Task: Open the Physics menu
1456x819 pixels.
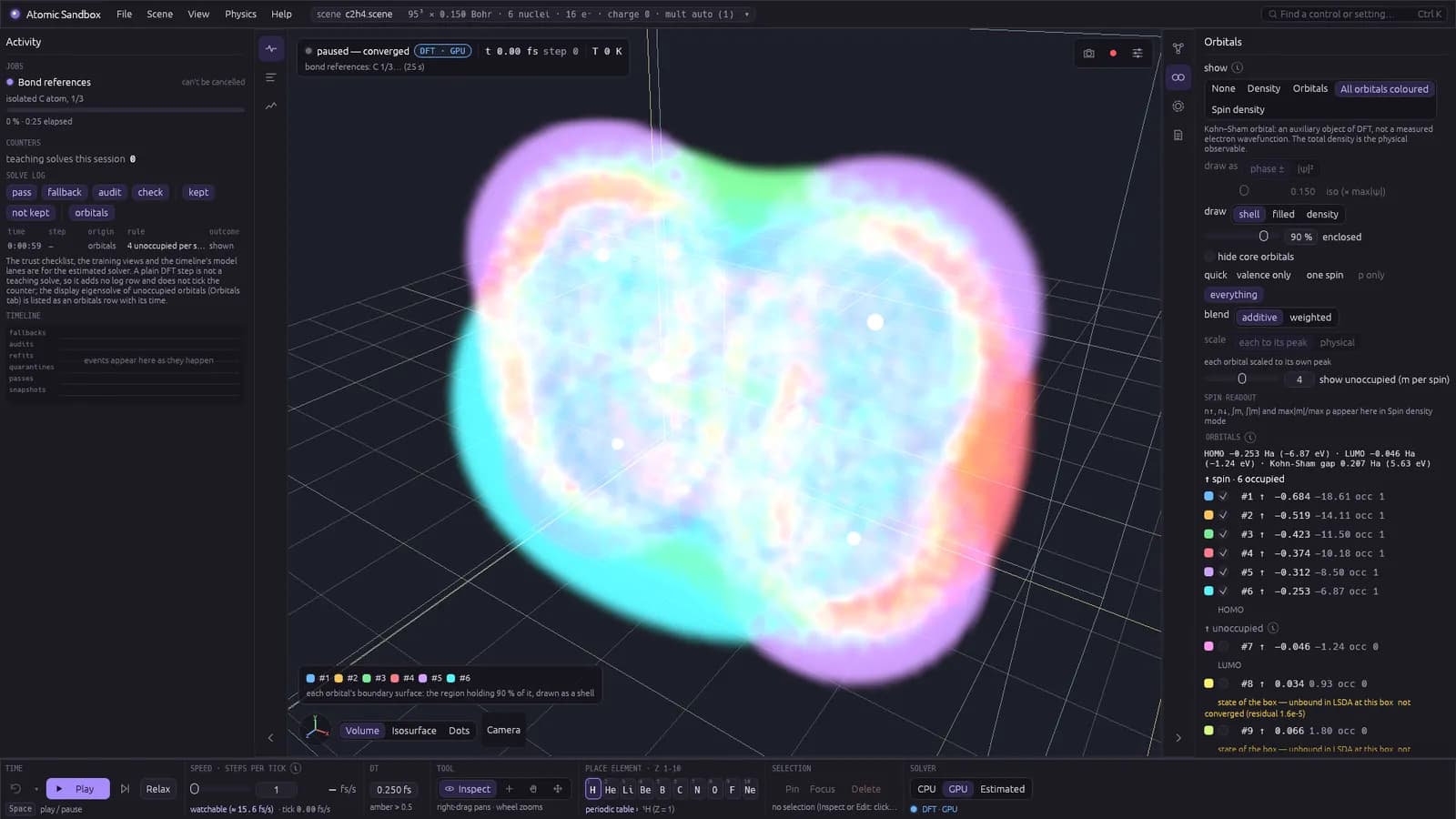Action: point(240,15)
